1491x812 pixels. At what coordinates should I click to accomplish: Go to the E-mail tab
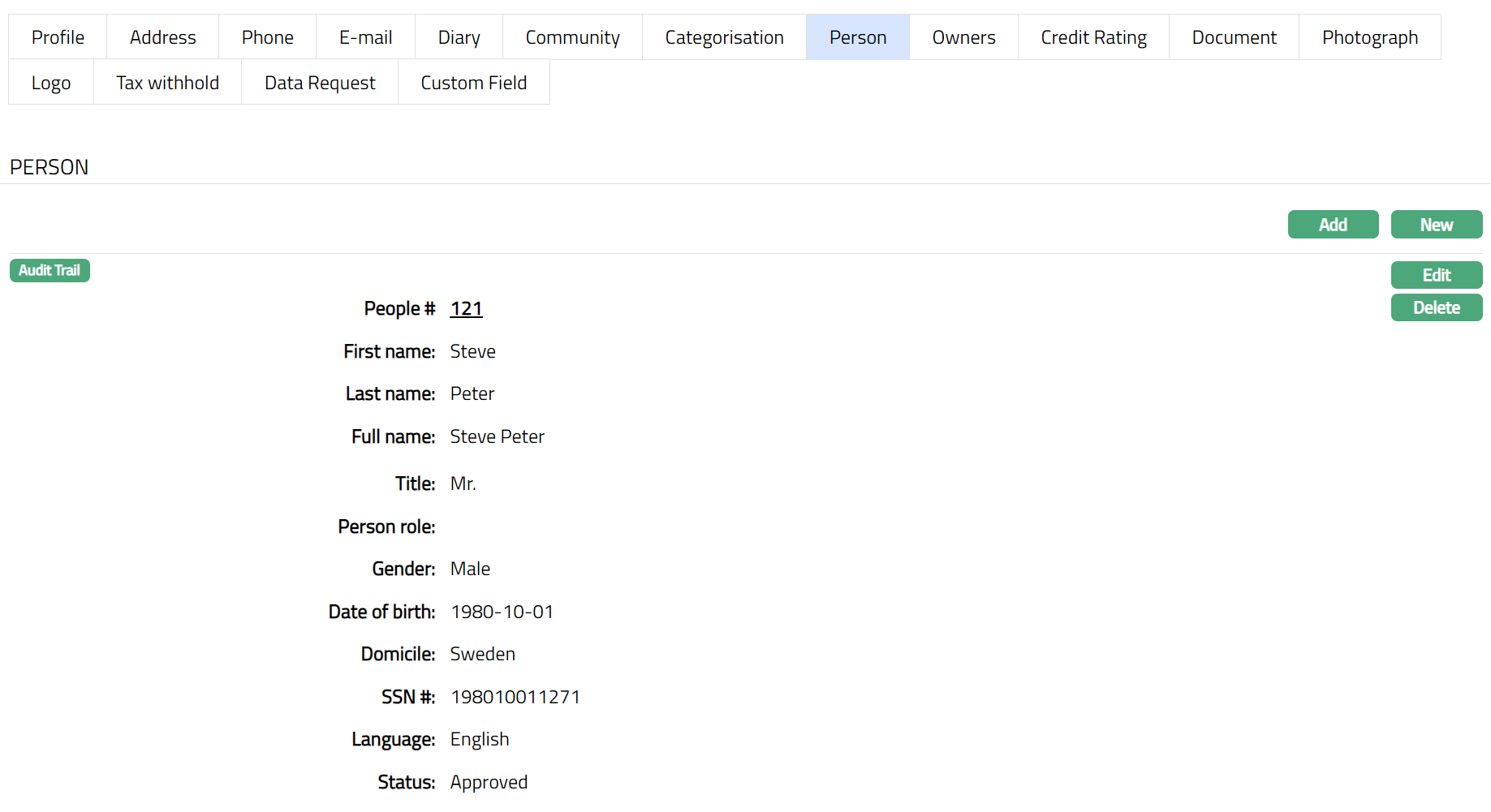pos(365,37)
